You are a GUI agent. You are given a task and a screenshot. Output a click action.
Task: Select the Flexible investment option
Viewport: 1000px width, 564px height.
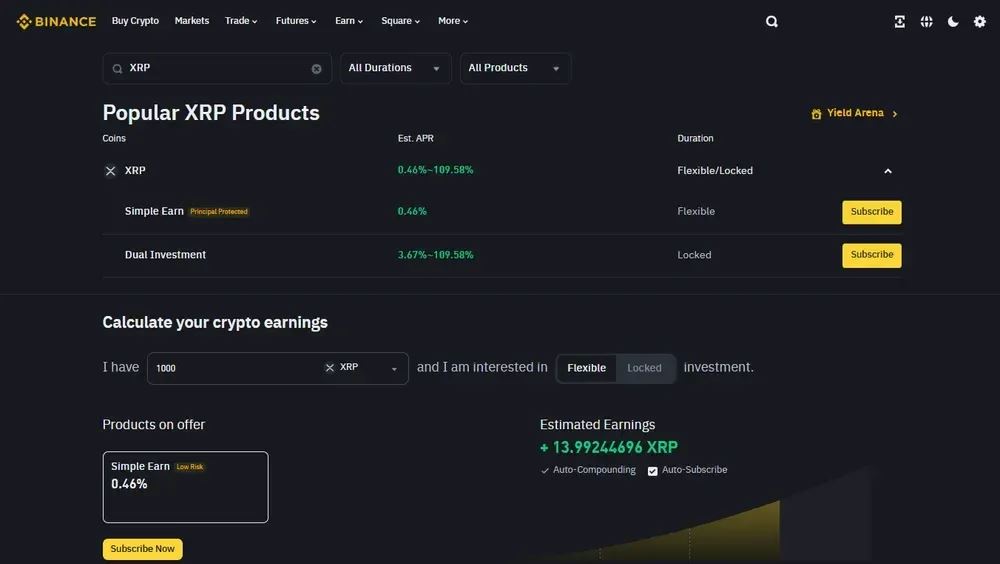tap(586, 368)
